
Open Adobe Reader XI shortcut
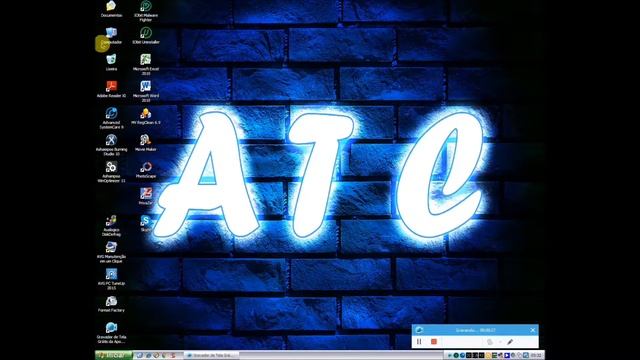(111, 89)
